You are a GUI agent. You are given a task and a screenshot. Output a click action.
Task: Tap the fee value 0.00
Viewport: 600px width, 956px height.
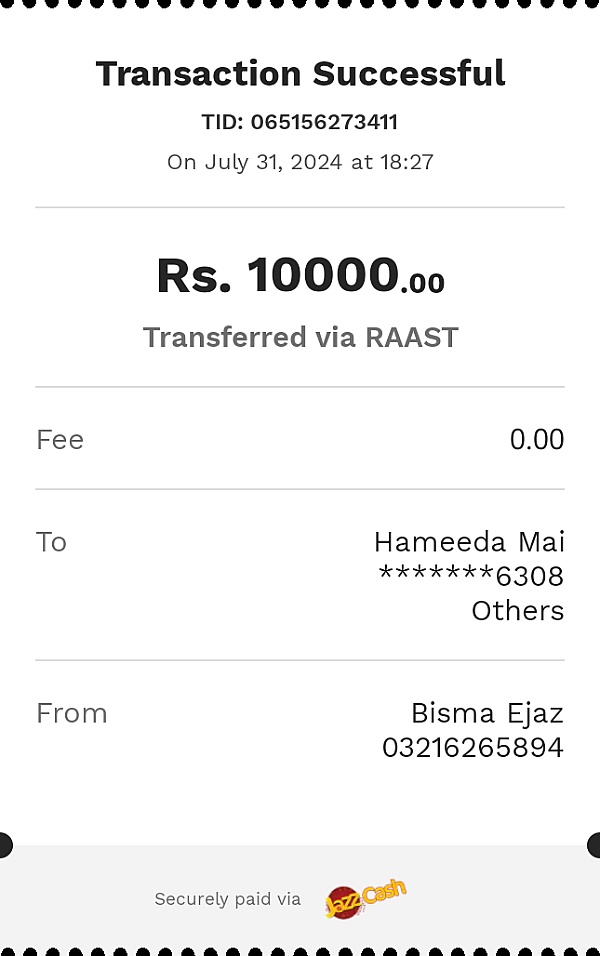point(537,440)
